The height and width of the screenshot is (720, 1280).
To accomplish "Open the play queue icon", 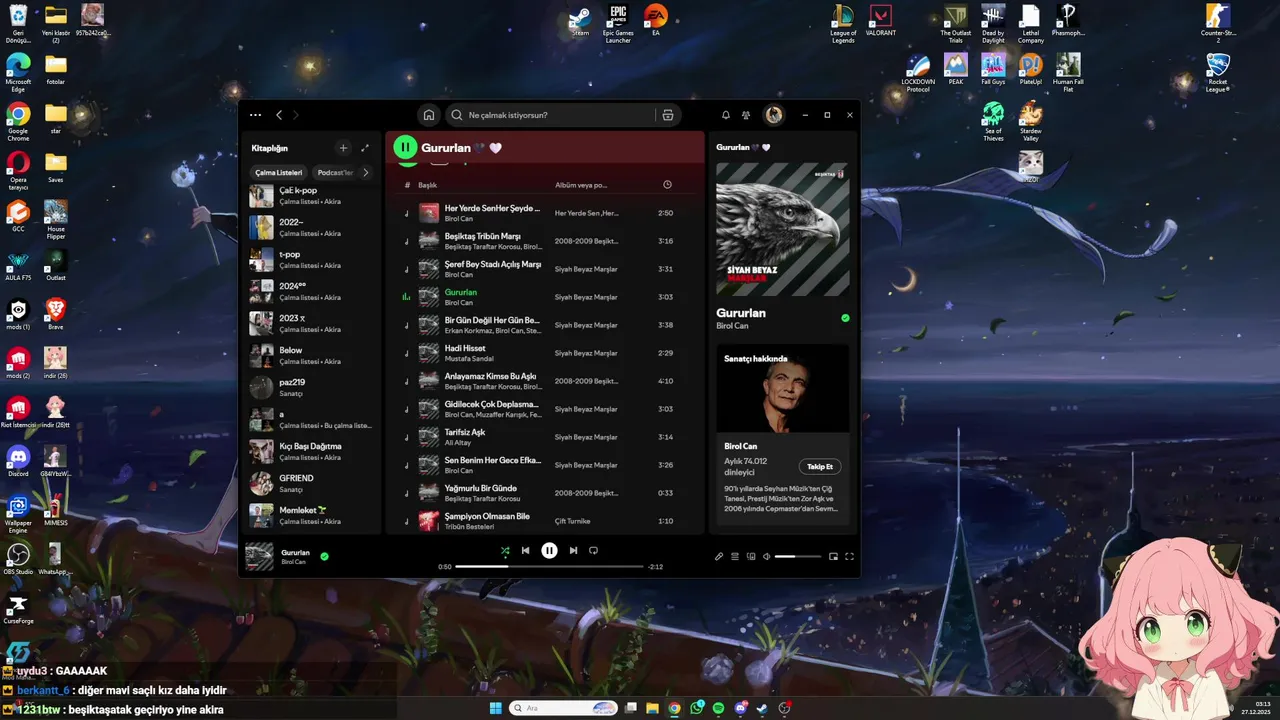I will [735, 556].
